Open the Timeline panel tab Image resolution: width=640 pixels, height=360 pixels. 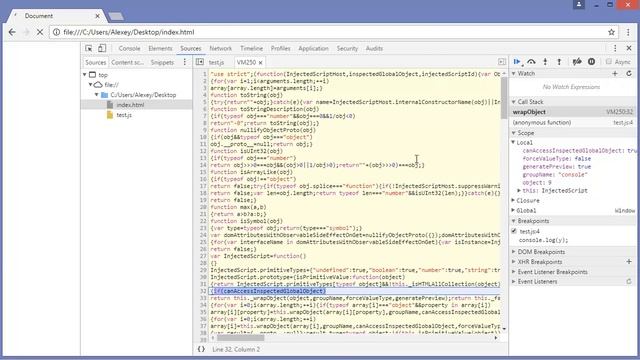(x=251, y=48)
